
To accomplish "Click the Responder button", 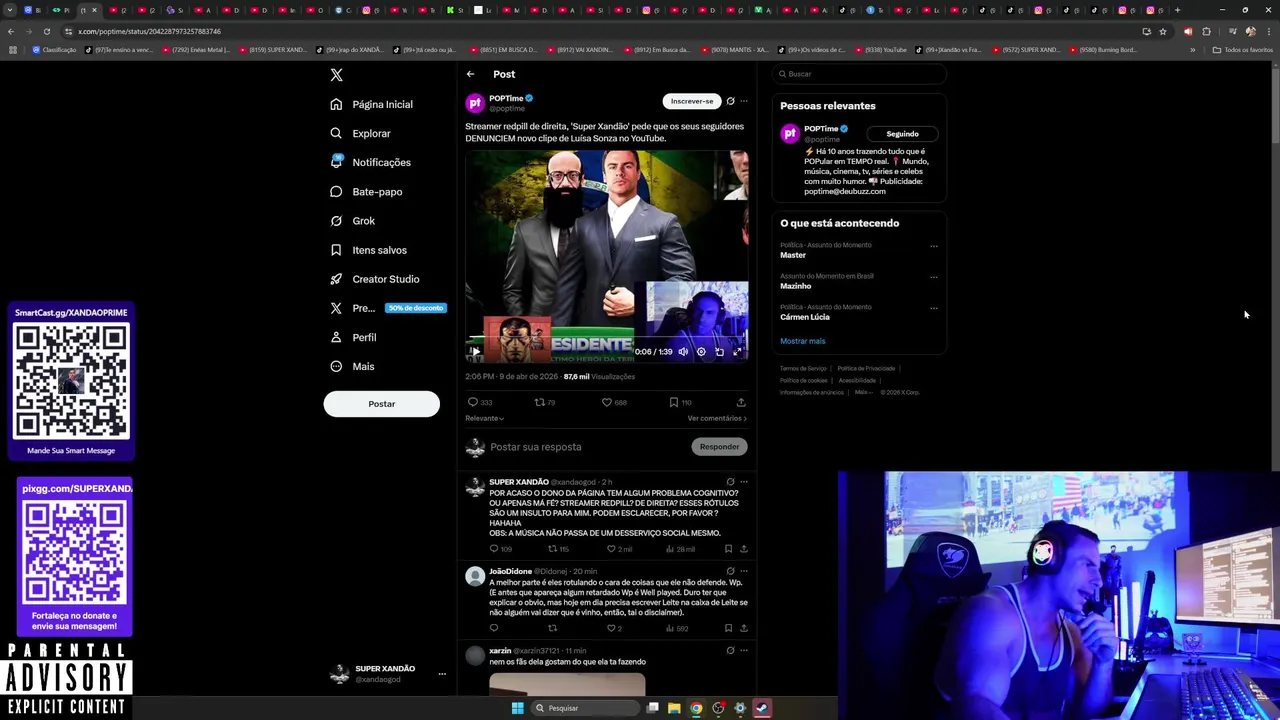I will 719,447.
